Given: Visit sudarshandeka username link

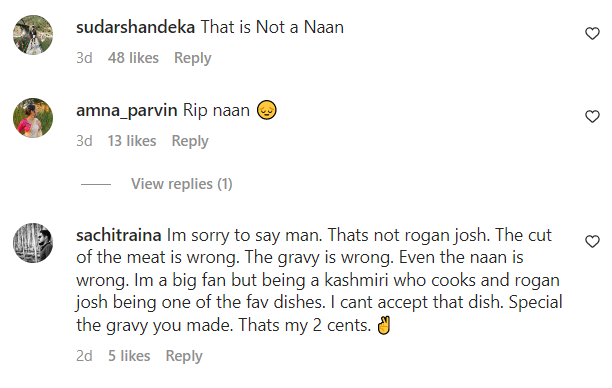Looking at the screenshot, I should [135, 27].
